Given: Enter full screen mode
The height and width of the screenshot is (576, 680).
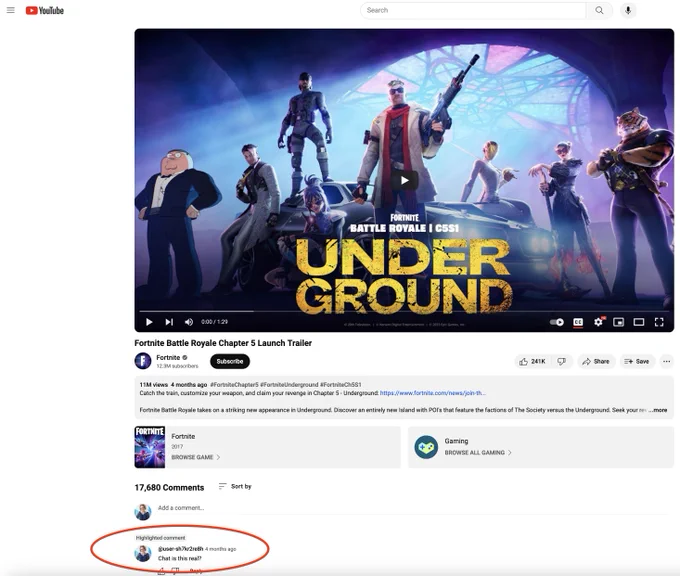Looking at the screenshot, I should click(659, 322).
